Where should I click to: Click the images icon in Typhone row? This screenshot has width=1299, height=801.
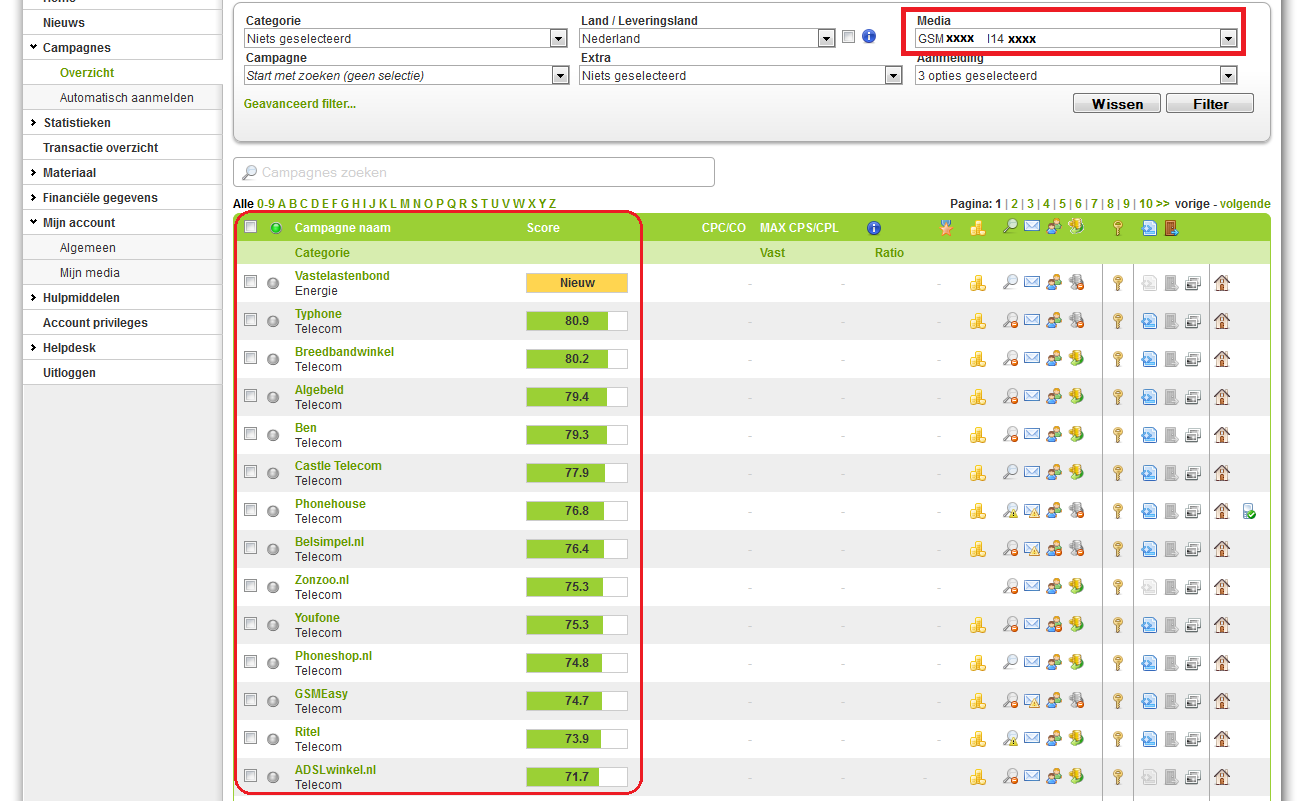coord(1194,321)
